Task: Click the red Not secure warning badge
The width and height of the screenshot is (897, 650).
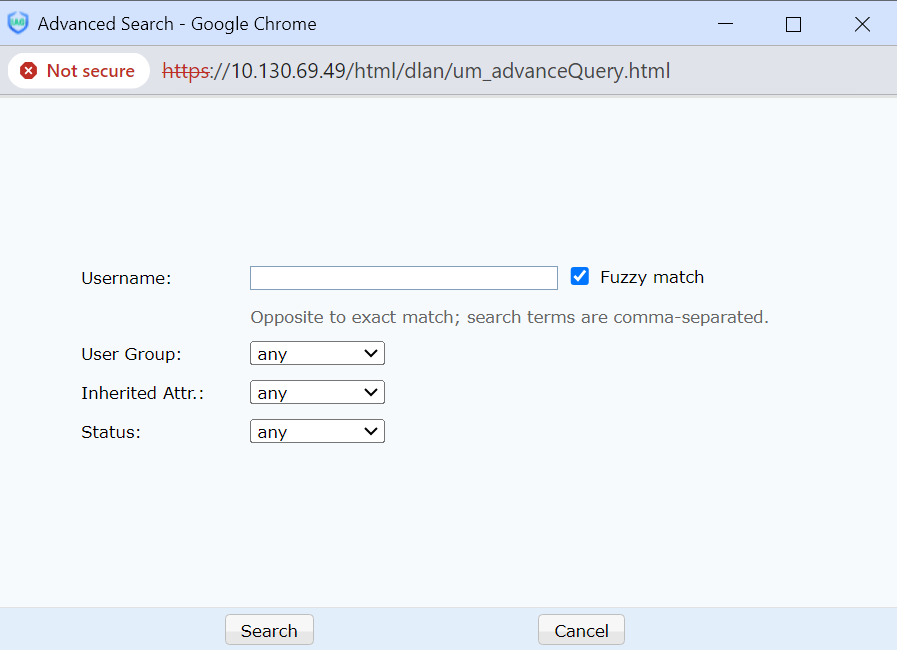Action: click(x=78, y=71)
